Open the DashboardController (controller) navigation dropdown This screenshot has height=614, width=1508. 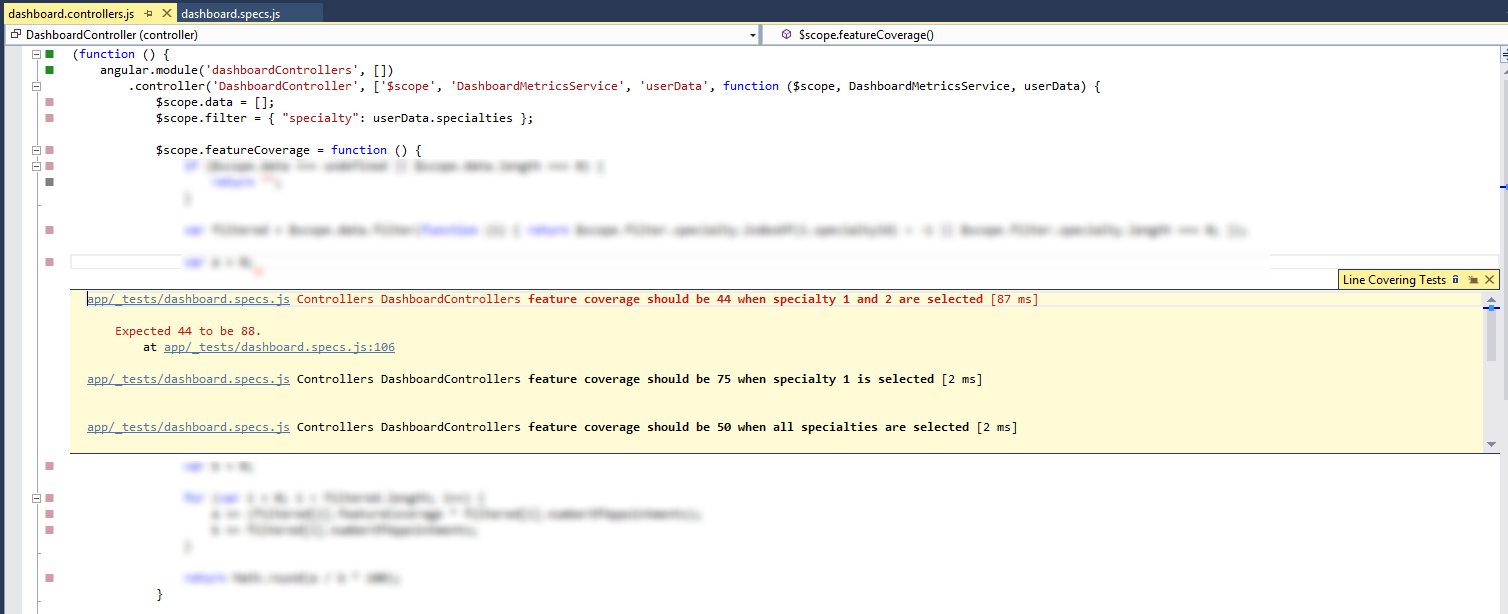tap(383, 35)
